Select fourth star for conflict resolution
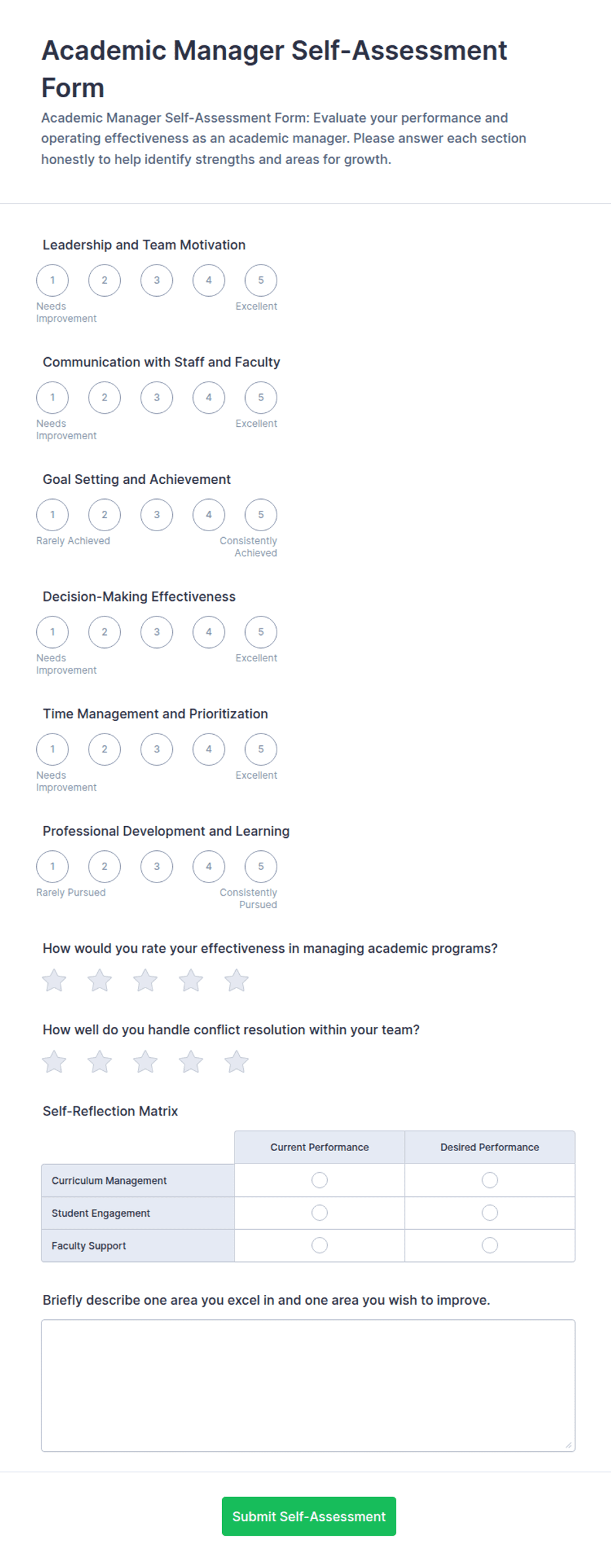The width and height of the screenshot is (611, 1568). [x=191, y=1062]
